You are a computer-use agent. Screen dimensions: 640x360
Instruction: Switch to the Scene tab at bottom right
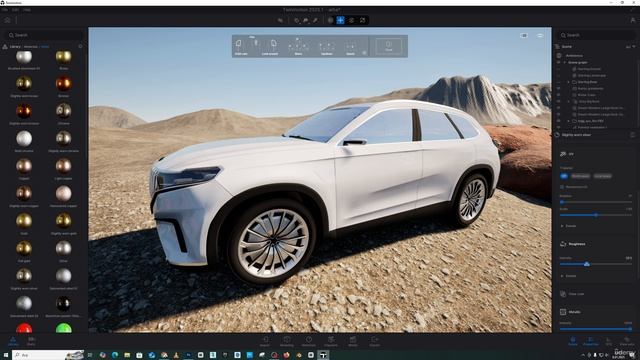pyautogui.click(x=573, y=341)
